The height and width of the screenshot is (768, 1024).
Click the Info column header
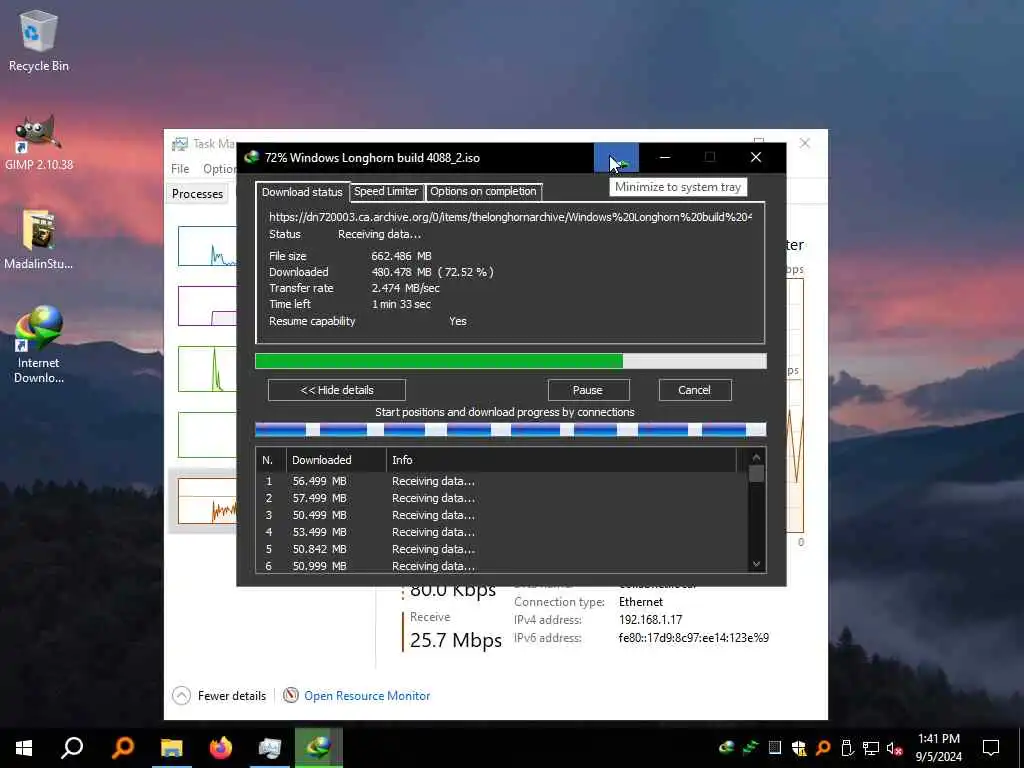click(562, 460)
